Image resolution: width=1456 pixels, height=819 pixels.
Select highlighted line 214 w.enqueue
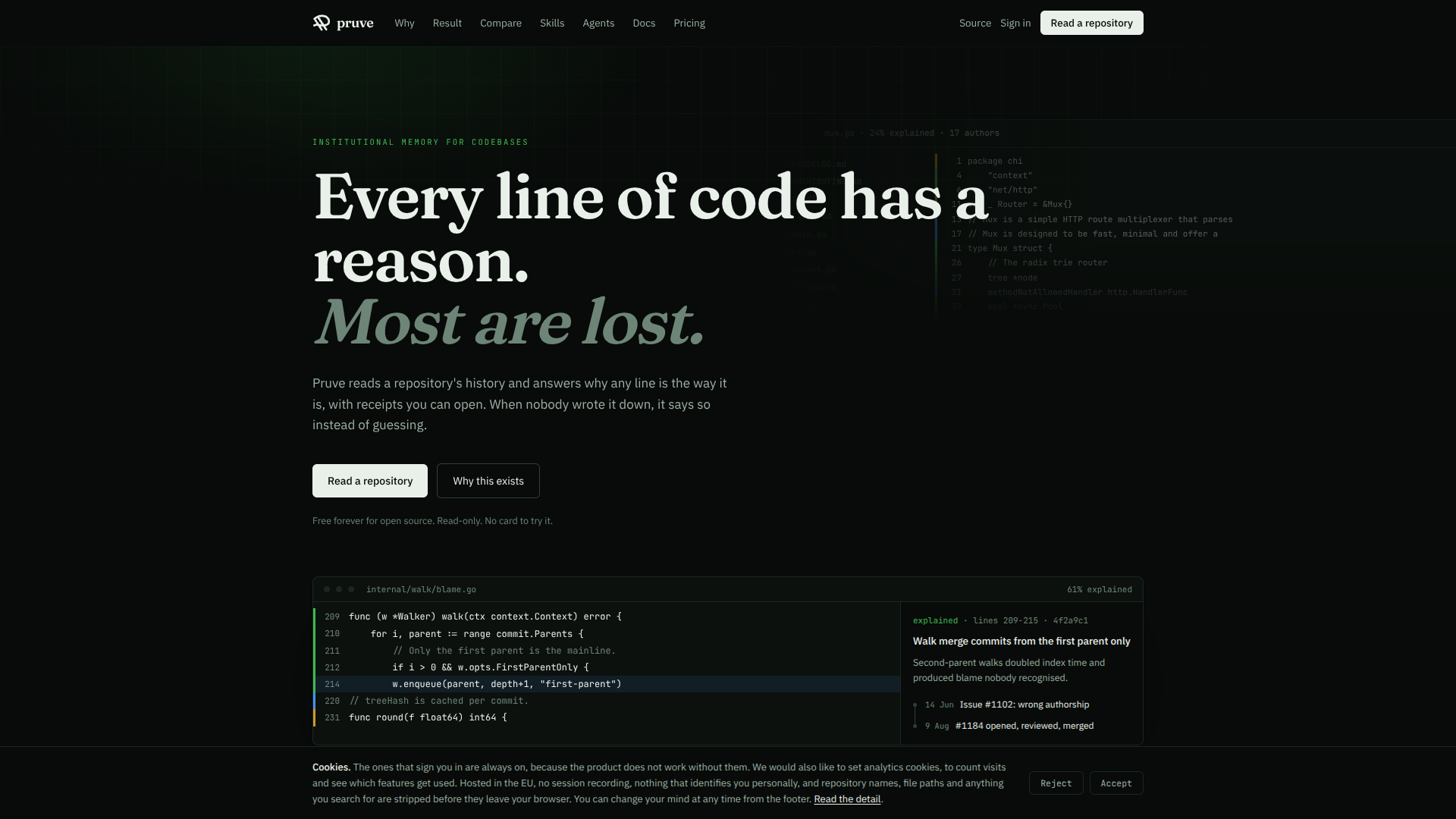[x=607, y=684]
